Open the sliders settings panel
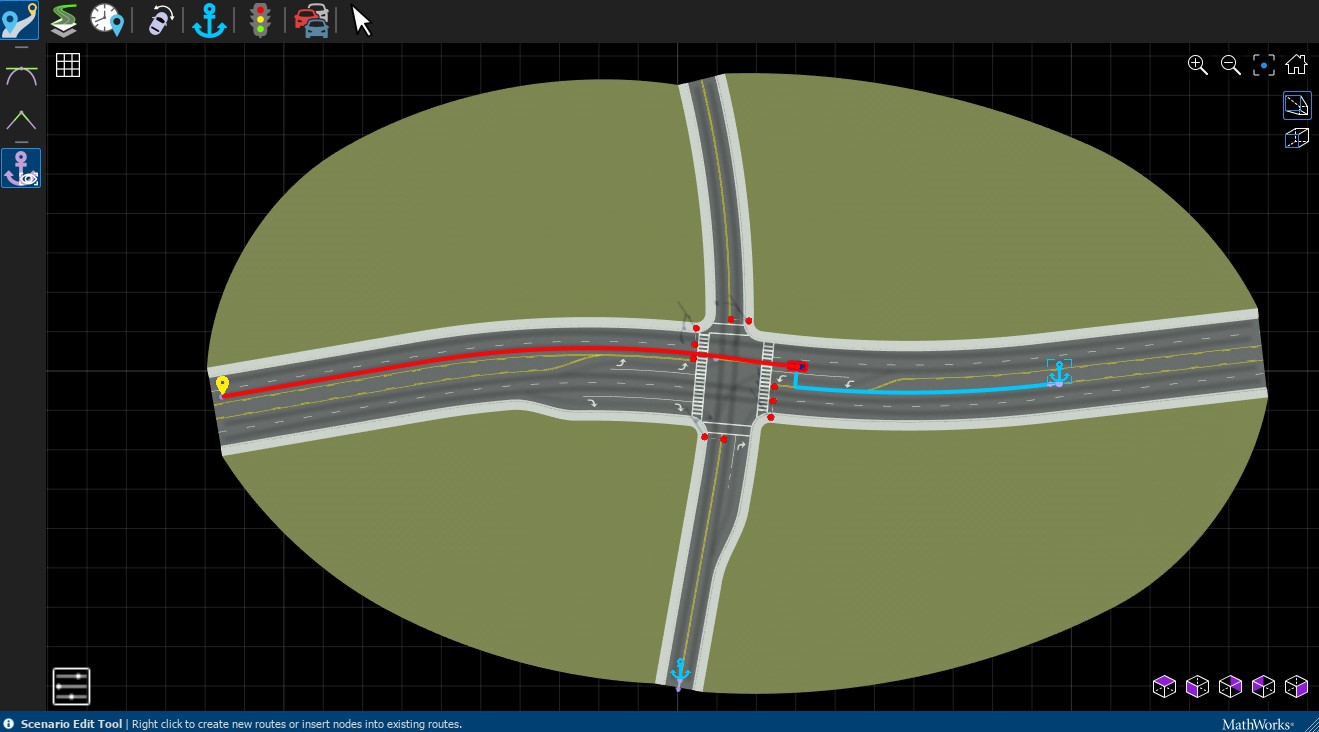This screenshot has height=732, width=1319. tap(71, 686)
